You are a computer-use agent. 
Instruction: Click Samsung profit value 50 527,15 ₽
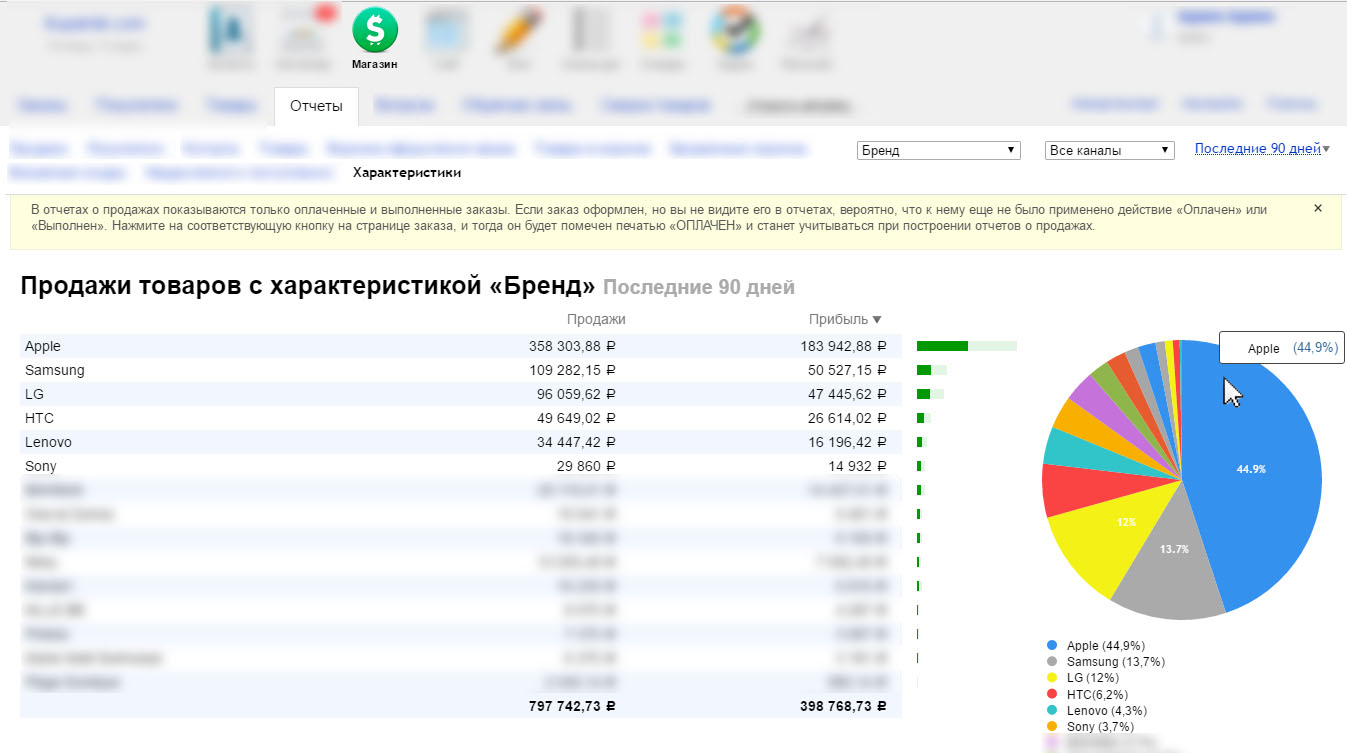[847, 370]
